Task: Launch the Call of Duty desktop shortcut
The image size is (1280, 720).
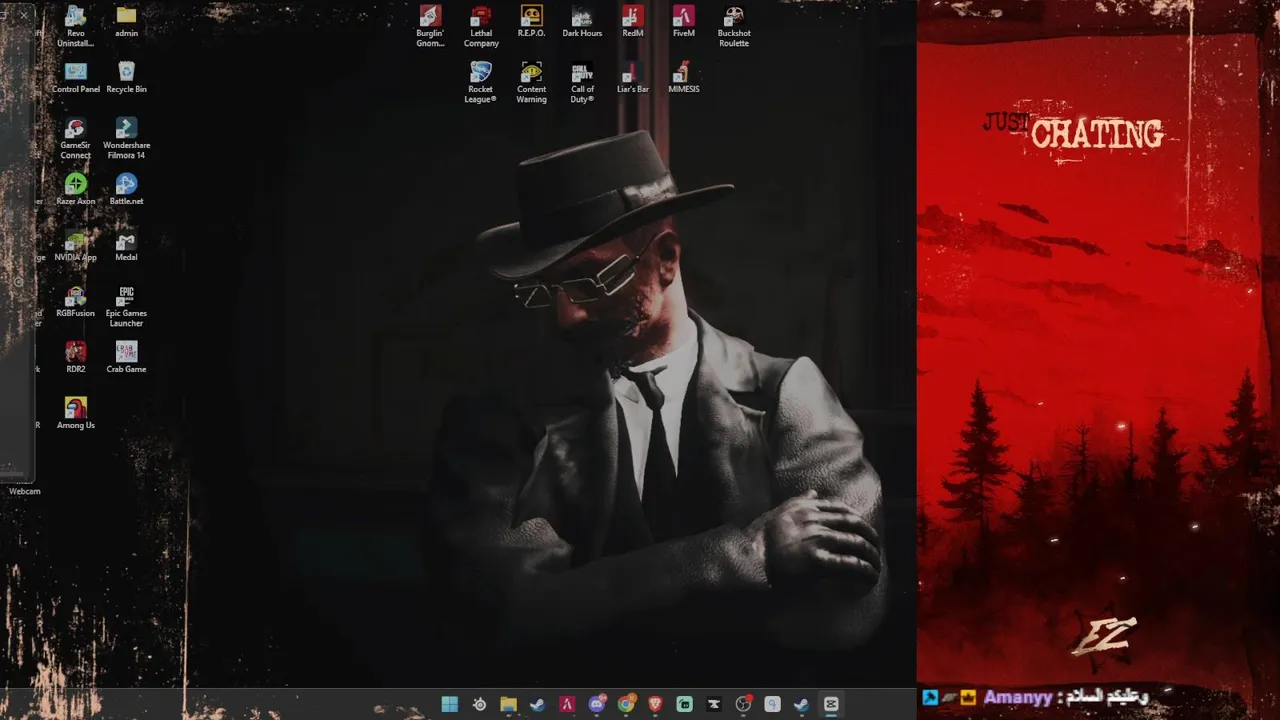Action: (x=582, y=82)
